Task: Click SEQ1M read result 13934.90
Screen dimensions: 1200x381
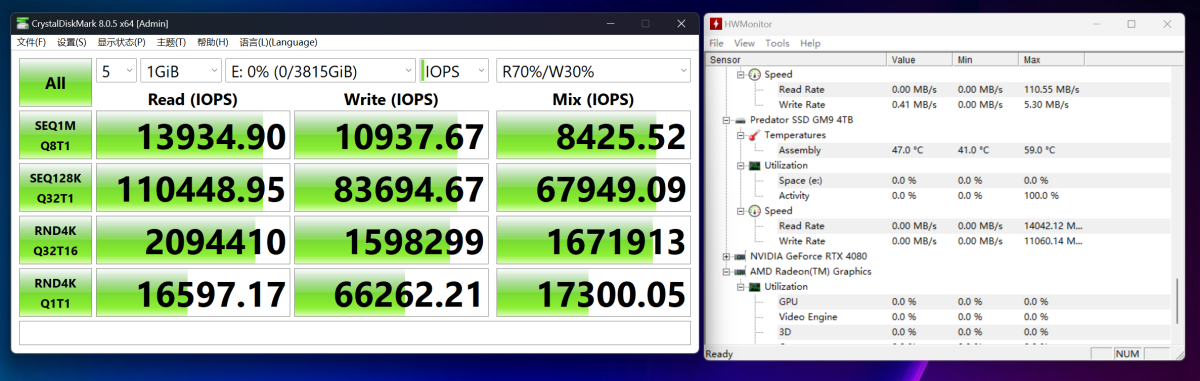Action: tap(192, 135)
